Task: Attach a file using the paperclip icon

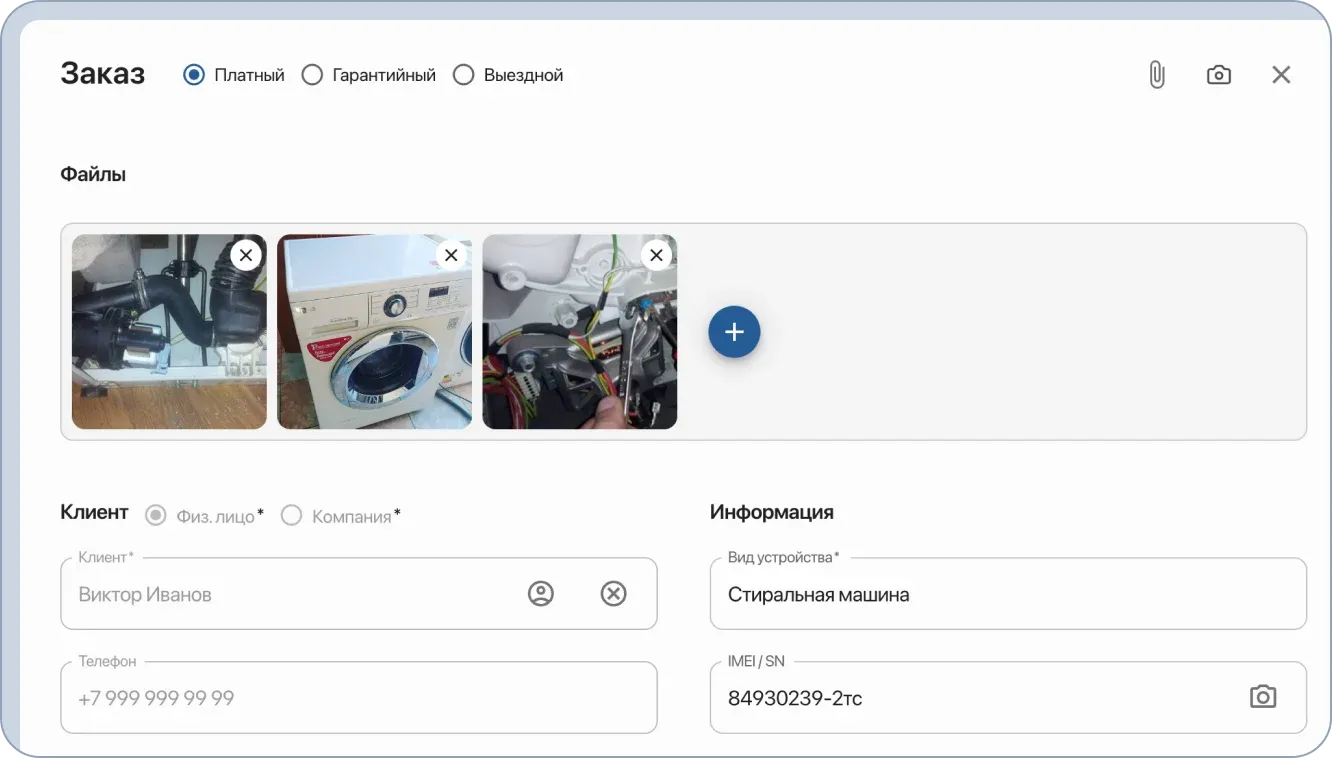Action: (1157, 74)
